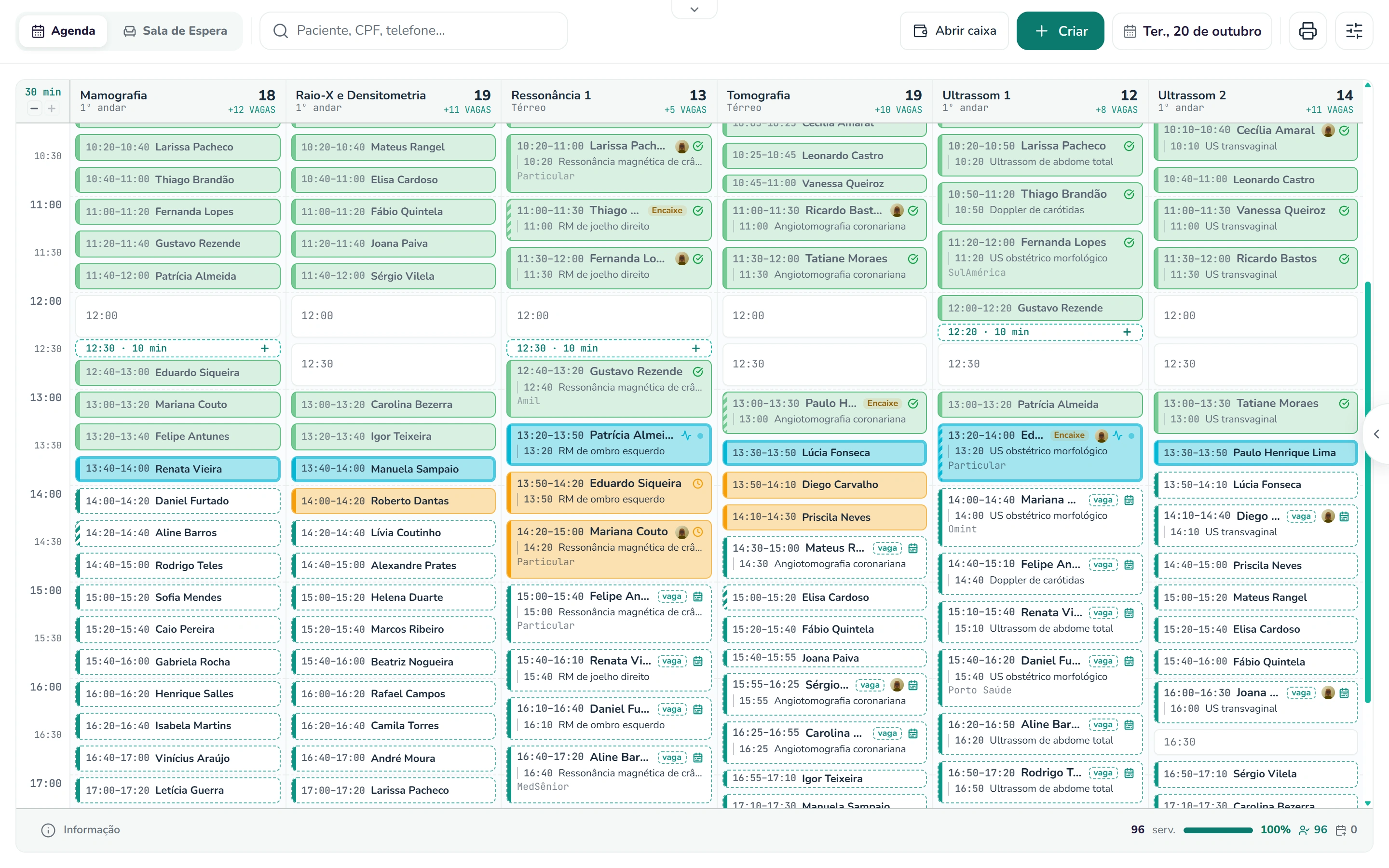Viewport: 1389px width, 868px height.
Task: Open Paulo Henrique Lima 13:30 appointment
Action: pyautogui.click(x=1256, y=453)
